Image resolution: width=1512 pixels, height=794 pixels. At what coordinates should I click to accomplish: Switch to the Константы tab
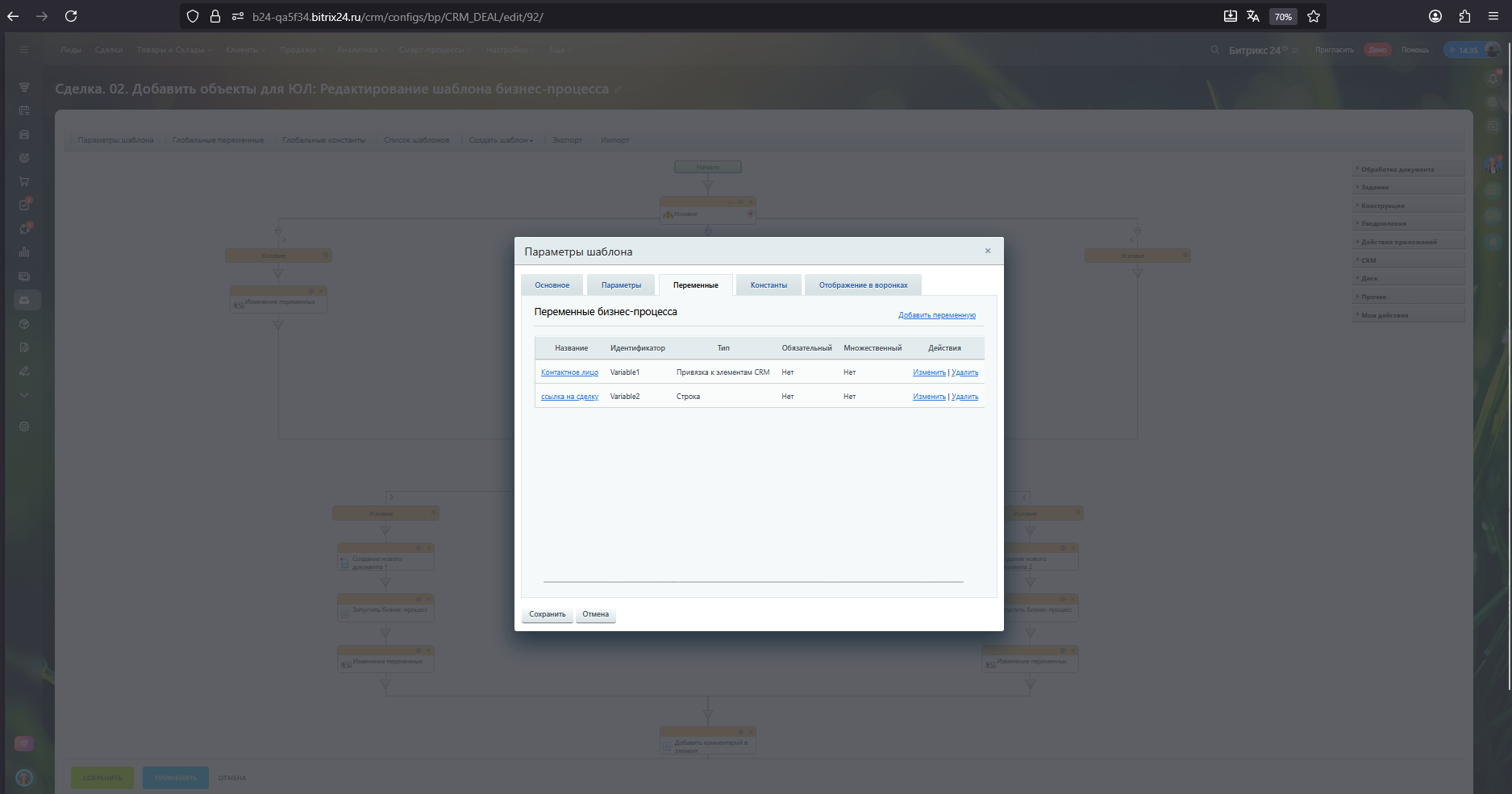[768, 285]
